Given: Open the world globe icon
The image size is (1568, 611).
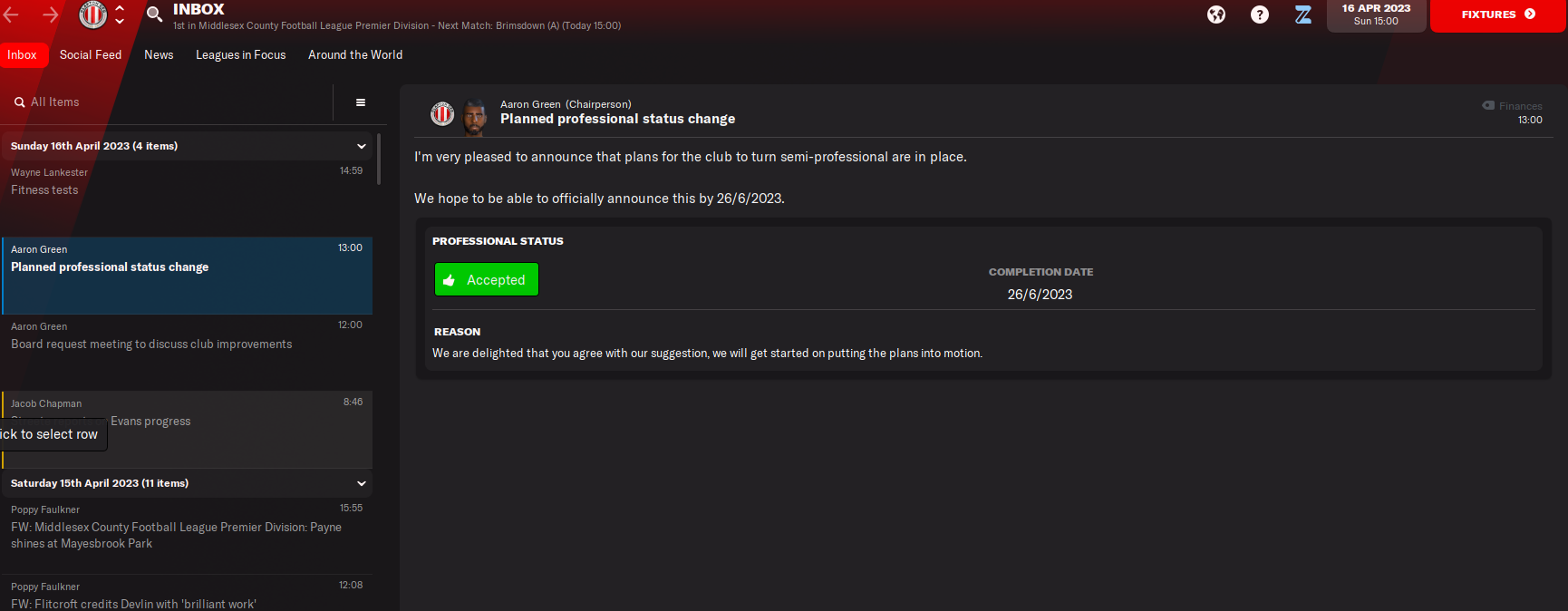Looking at the screenshot, I should (x=1216, y=15).
